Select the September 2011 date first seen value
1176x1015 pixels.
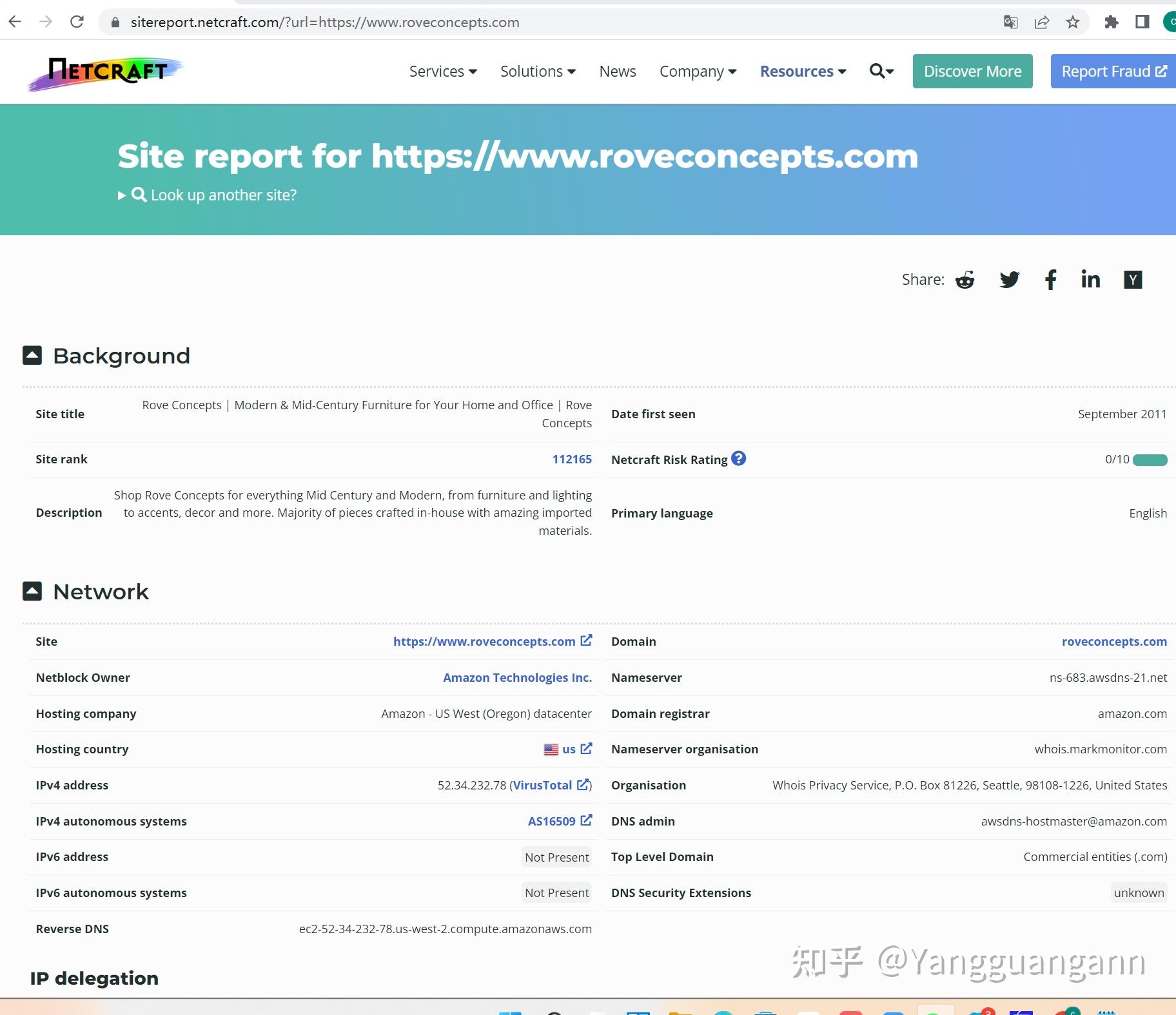(x=1122, y=414)
